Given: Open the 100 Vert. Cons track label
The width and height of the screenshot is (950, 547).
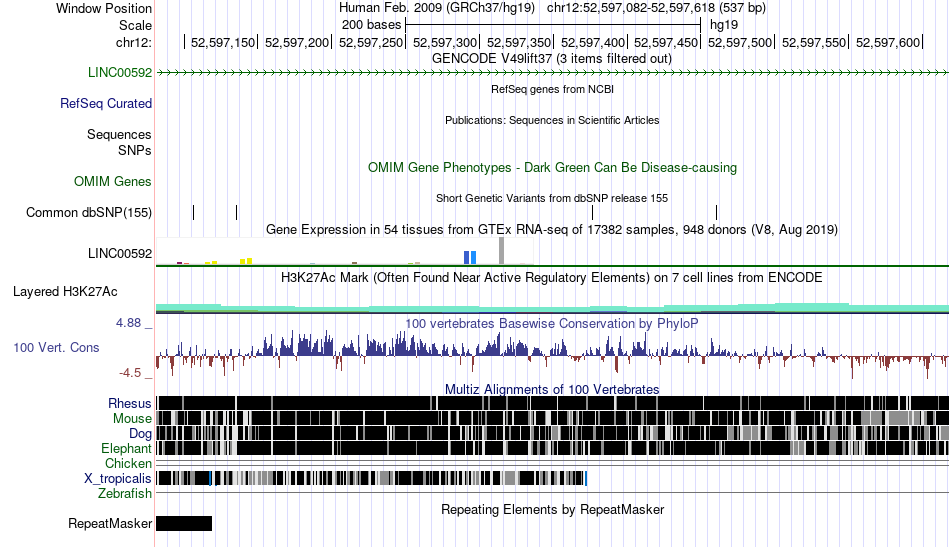Looking at the screenshot, I should pyautogui.click(x=56, y=348).
